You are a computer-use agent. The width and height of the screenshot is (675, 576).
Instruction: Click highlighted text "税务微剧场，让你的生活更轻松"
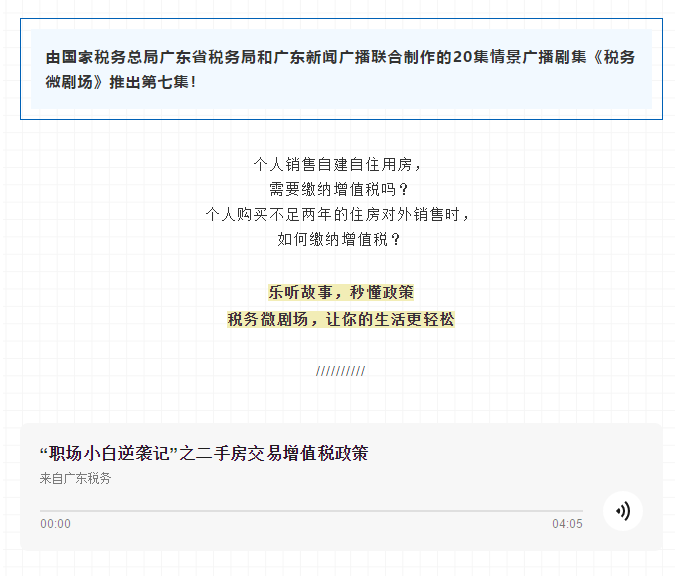click(x=340, y=319)
